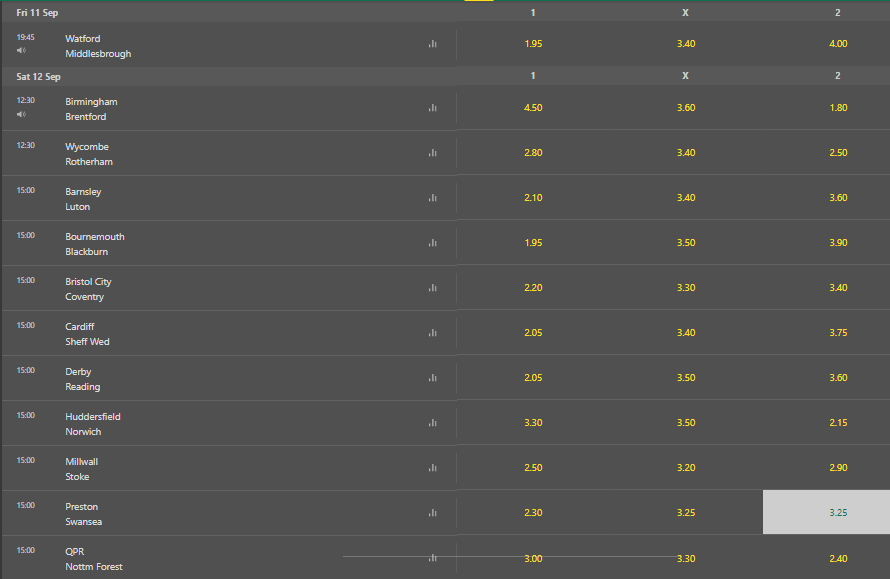This screenshot has height=579, width=890.
Task: Select highlighted Swansea away odds 3.25
Action: point(826,512)
